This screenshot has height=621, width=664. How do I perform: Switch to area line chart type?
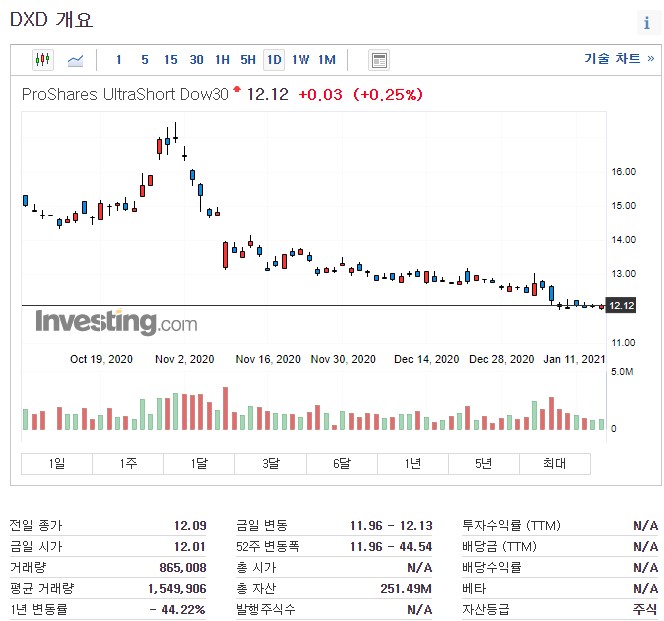click(x=75, y=60)
